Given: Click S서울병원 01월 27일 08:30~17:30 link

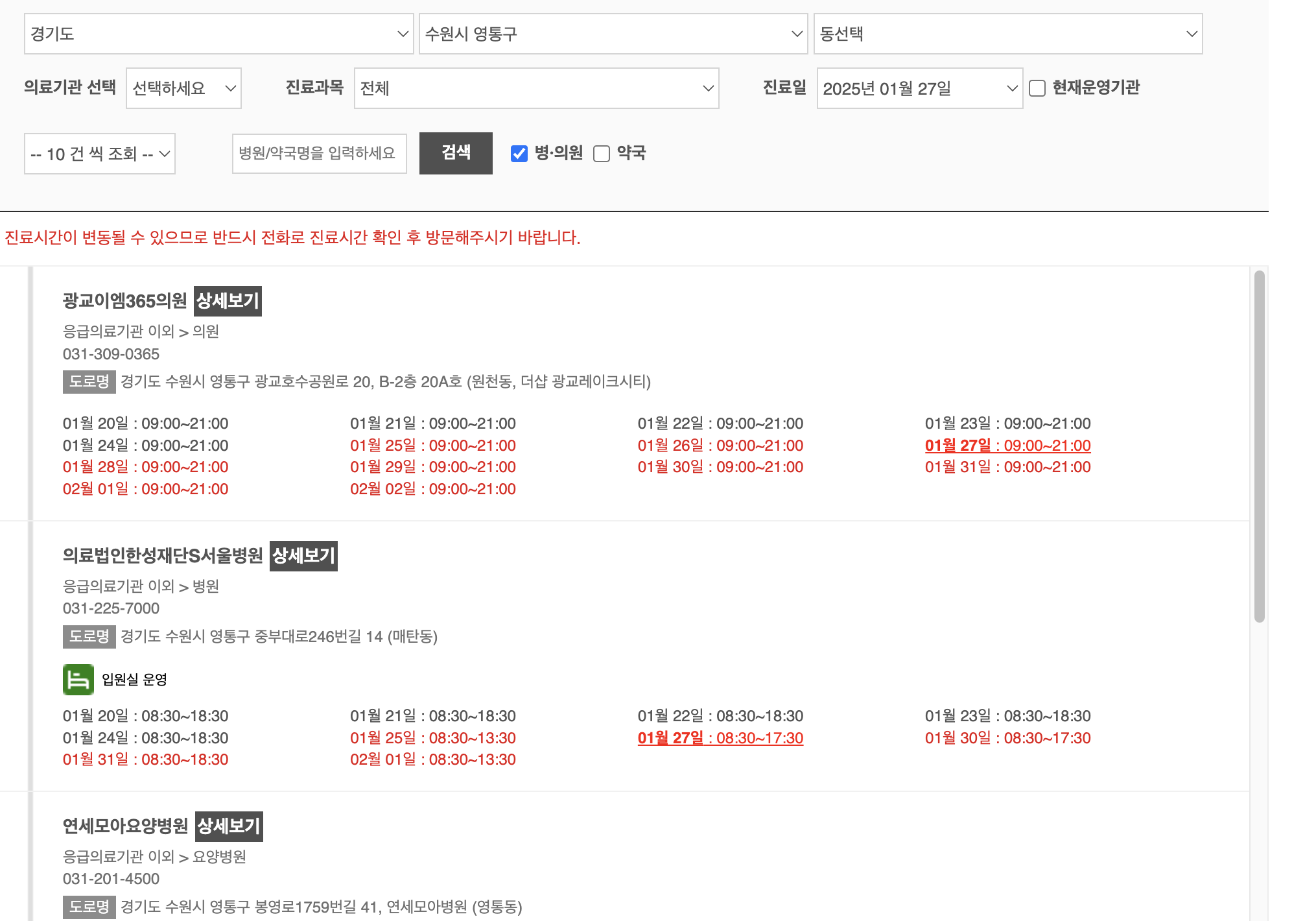Looking at the screenshot, I should tap(720, 738).
